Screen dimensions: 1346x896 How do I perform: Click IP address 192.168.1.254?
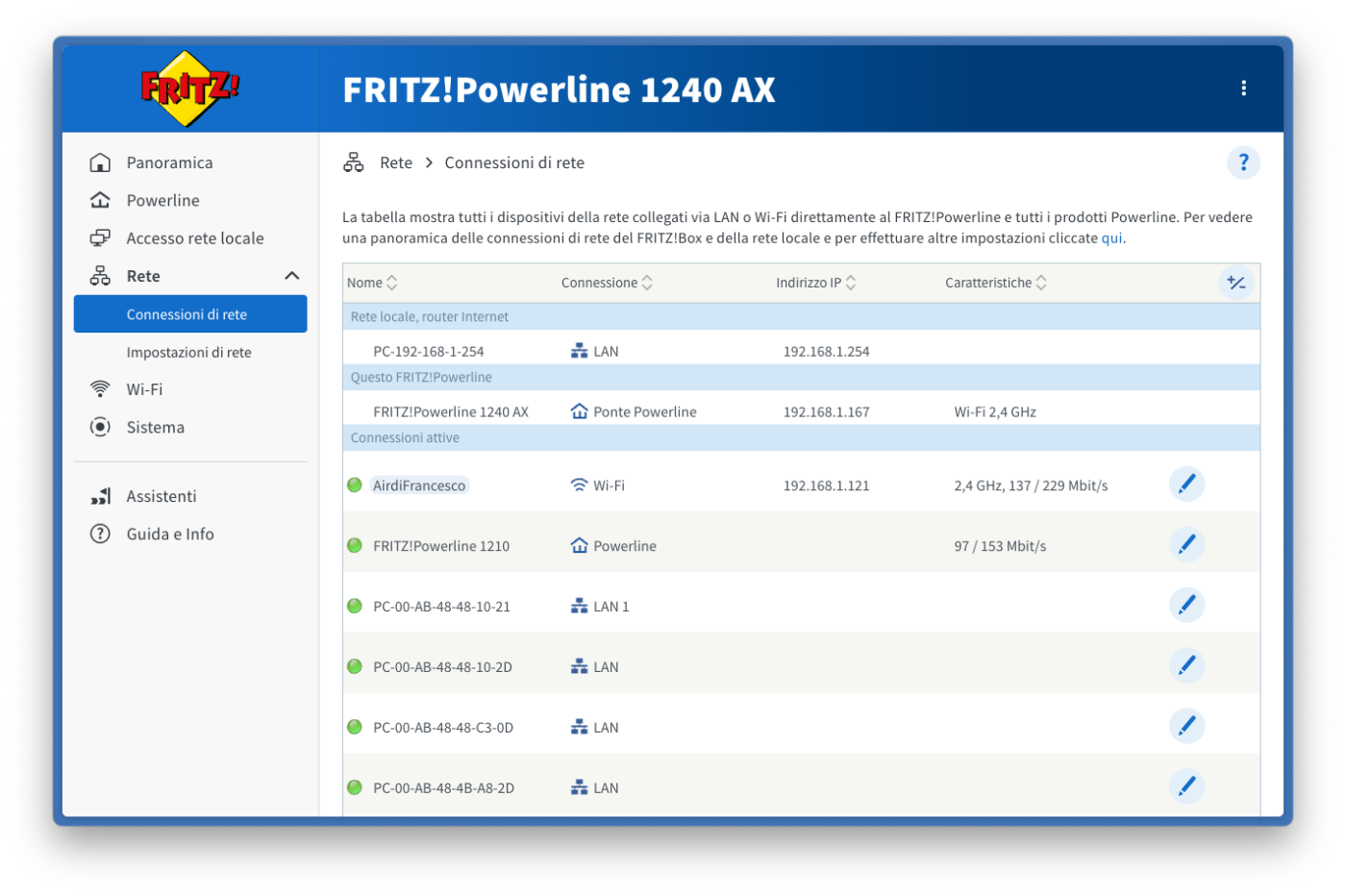pos(826,351)
